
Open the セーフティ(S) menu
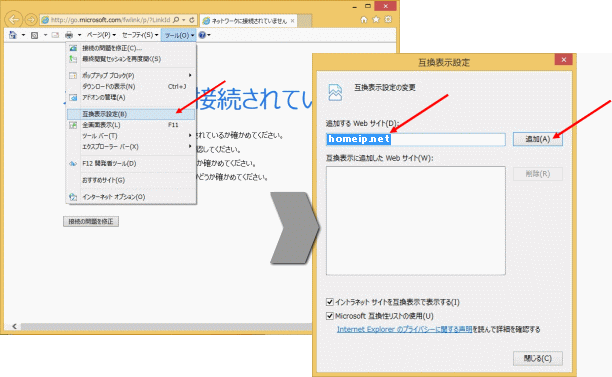(140, 35)
